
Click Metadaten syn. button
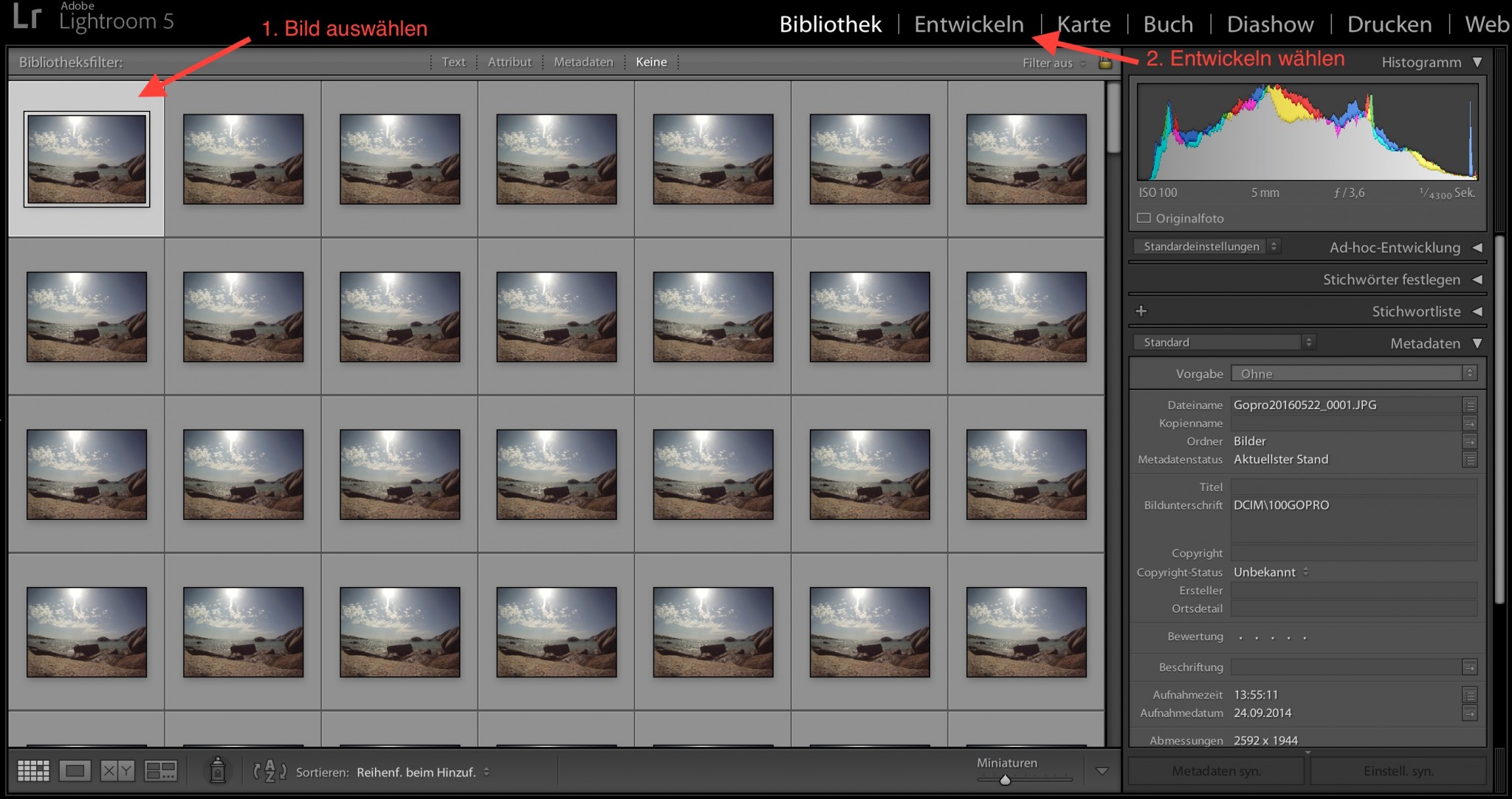1216,771
